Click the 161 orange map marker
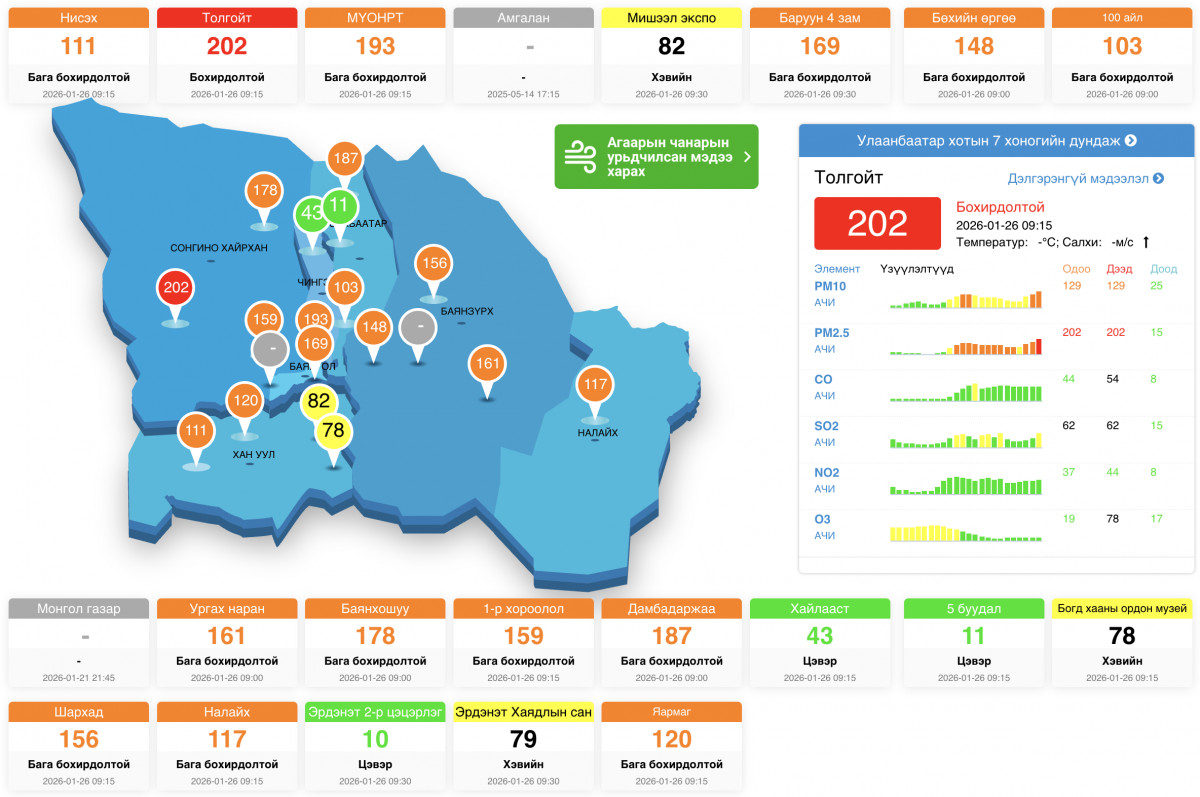Screen dimensions: 1200x797 pos(487,364)
